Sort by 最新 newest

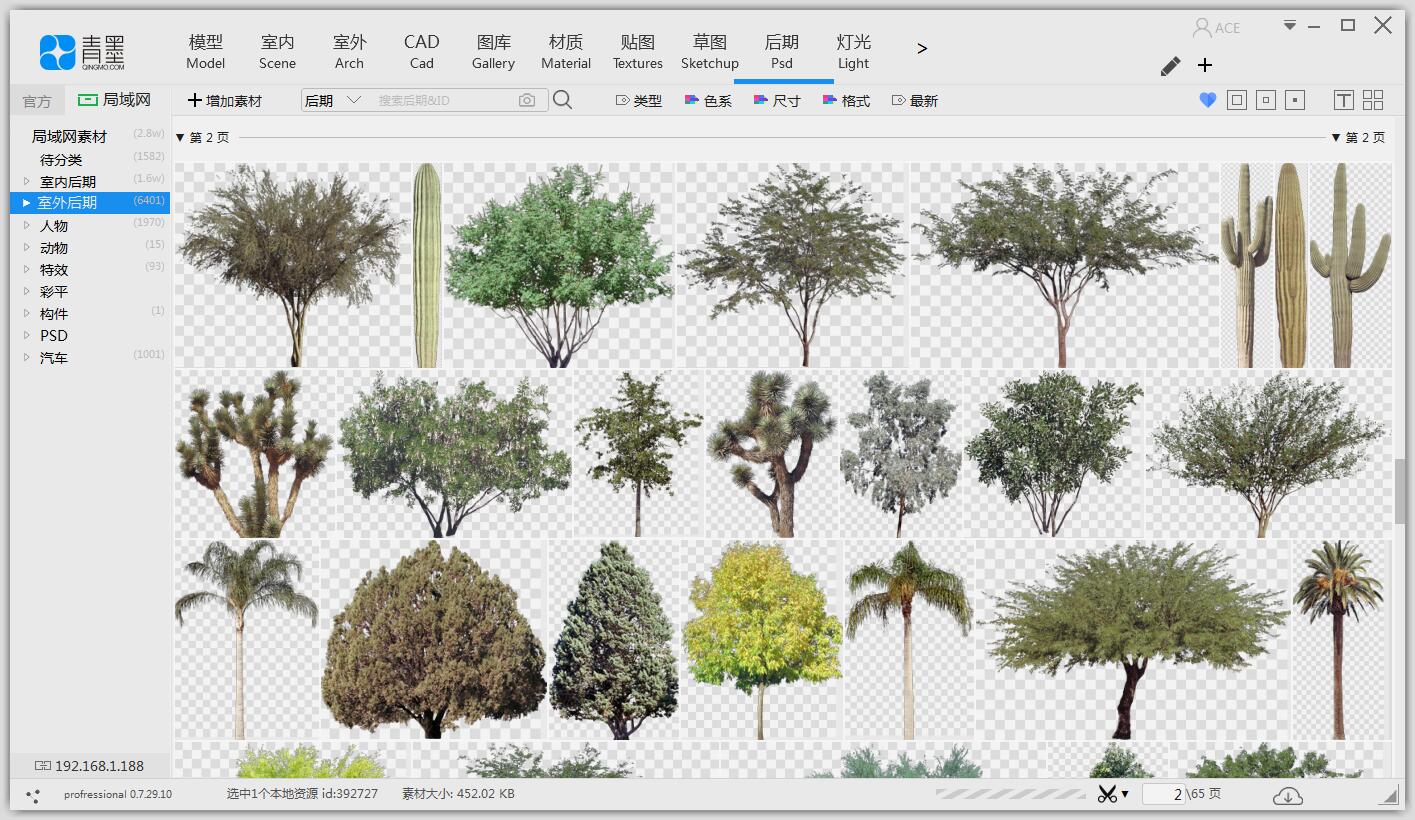[x=914, y=100]
